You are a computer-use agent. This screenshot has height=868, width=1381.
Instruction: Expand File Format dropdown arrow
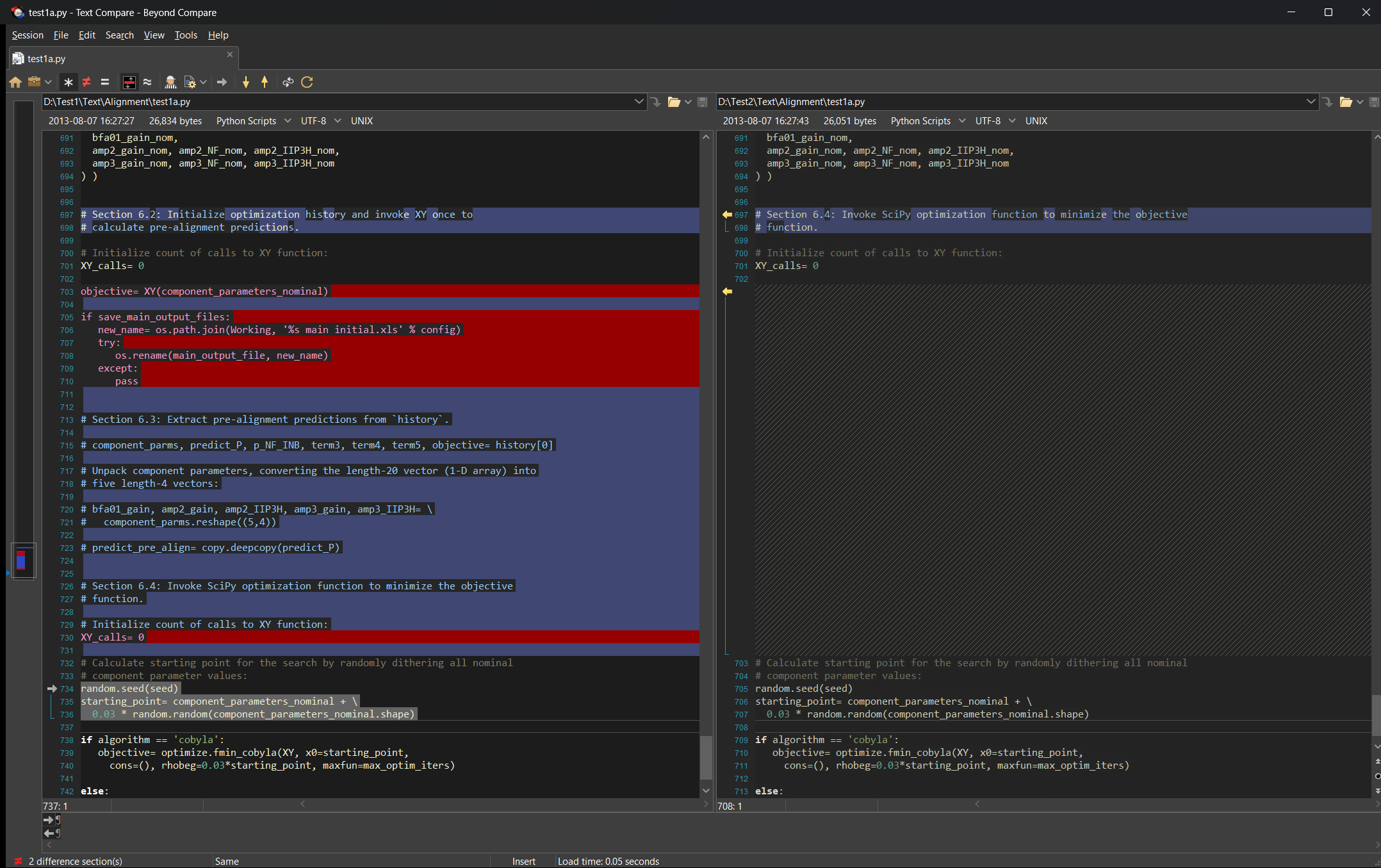[203, 82]
